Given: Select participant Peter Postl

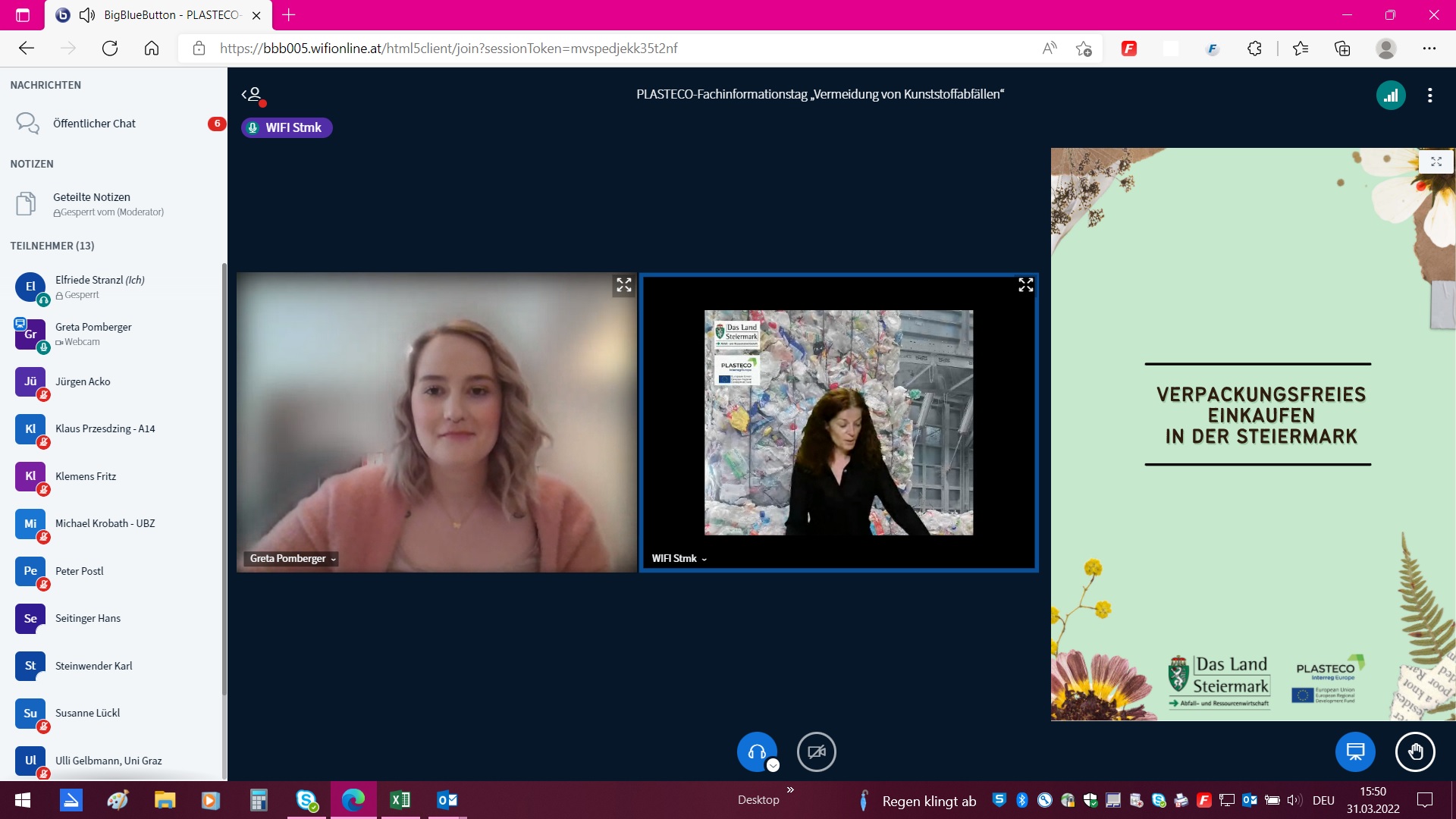Looking at the screenshot, I should pos(114,571).
